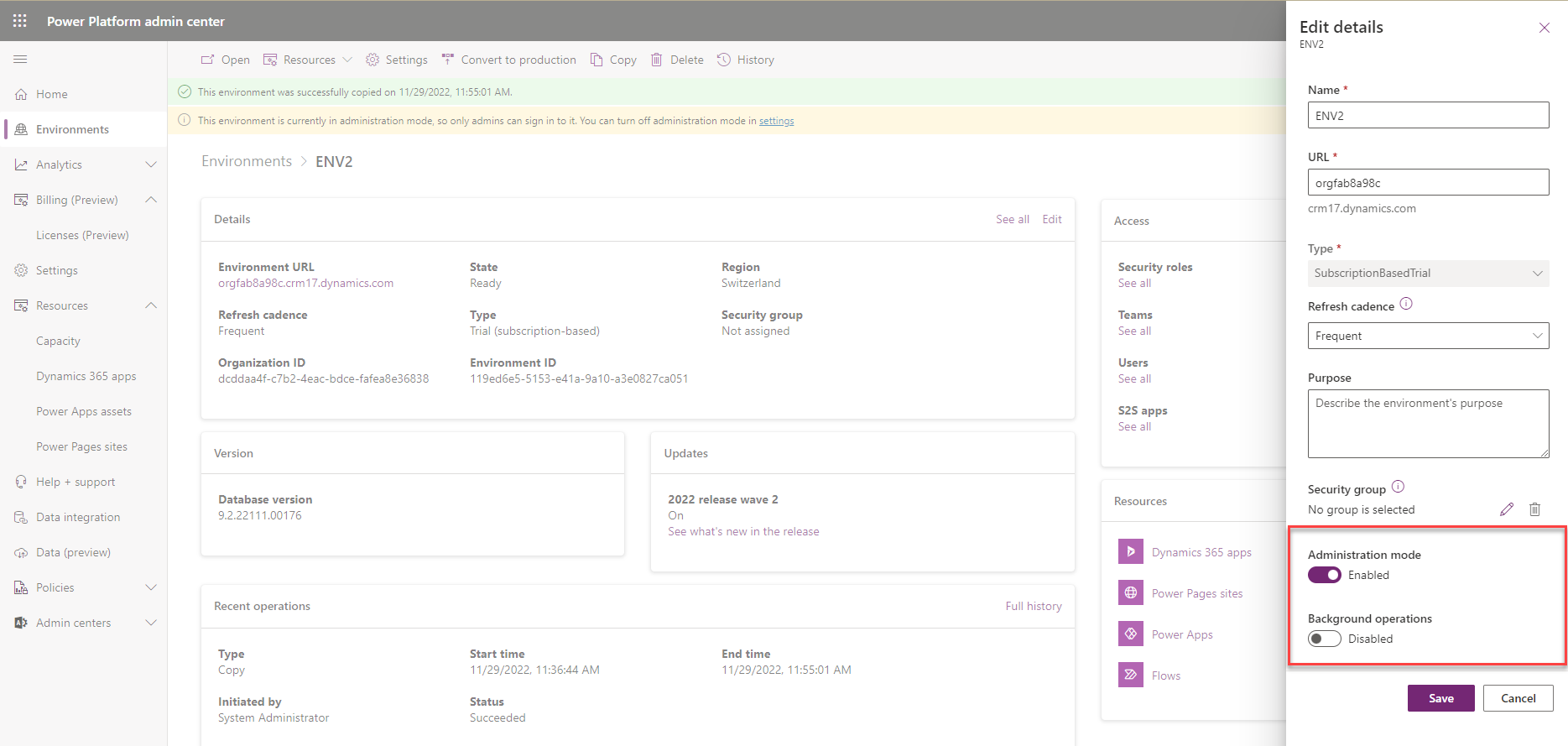
Task: Click the Home house icon
Action: click(21, 95)
